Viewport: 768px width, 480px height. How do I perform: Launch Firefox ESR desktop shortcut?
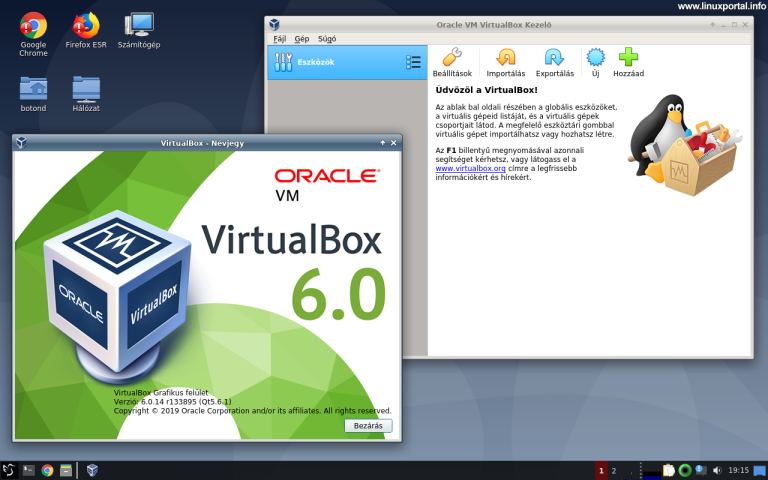coord(86,30)
